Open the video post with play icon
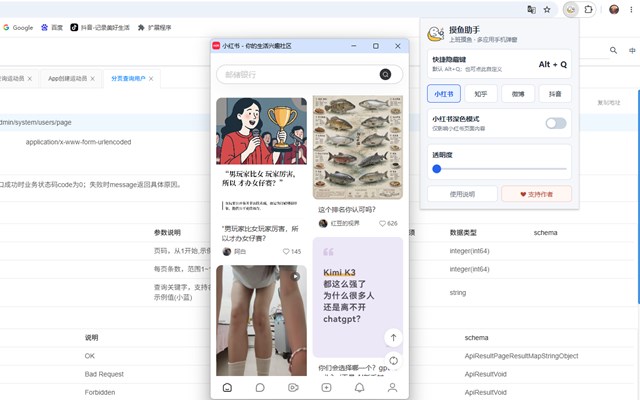The height and width of the screenshot is (400, 640). click(x=261, y=320)
